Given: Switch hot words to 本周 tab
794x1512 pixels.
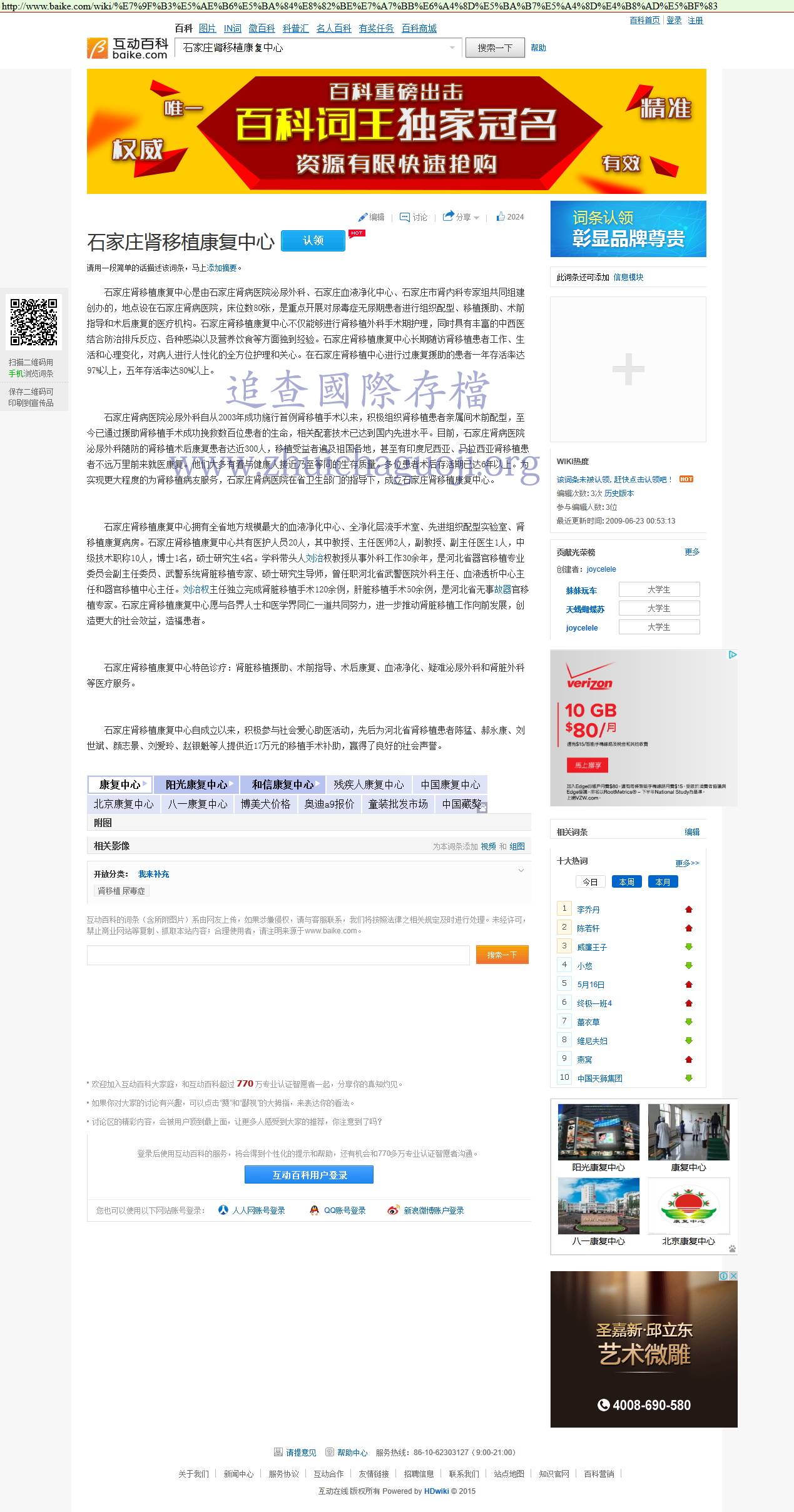Looking at the screenshot, I should click(626, 882).
